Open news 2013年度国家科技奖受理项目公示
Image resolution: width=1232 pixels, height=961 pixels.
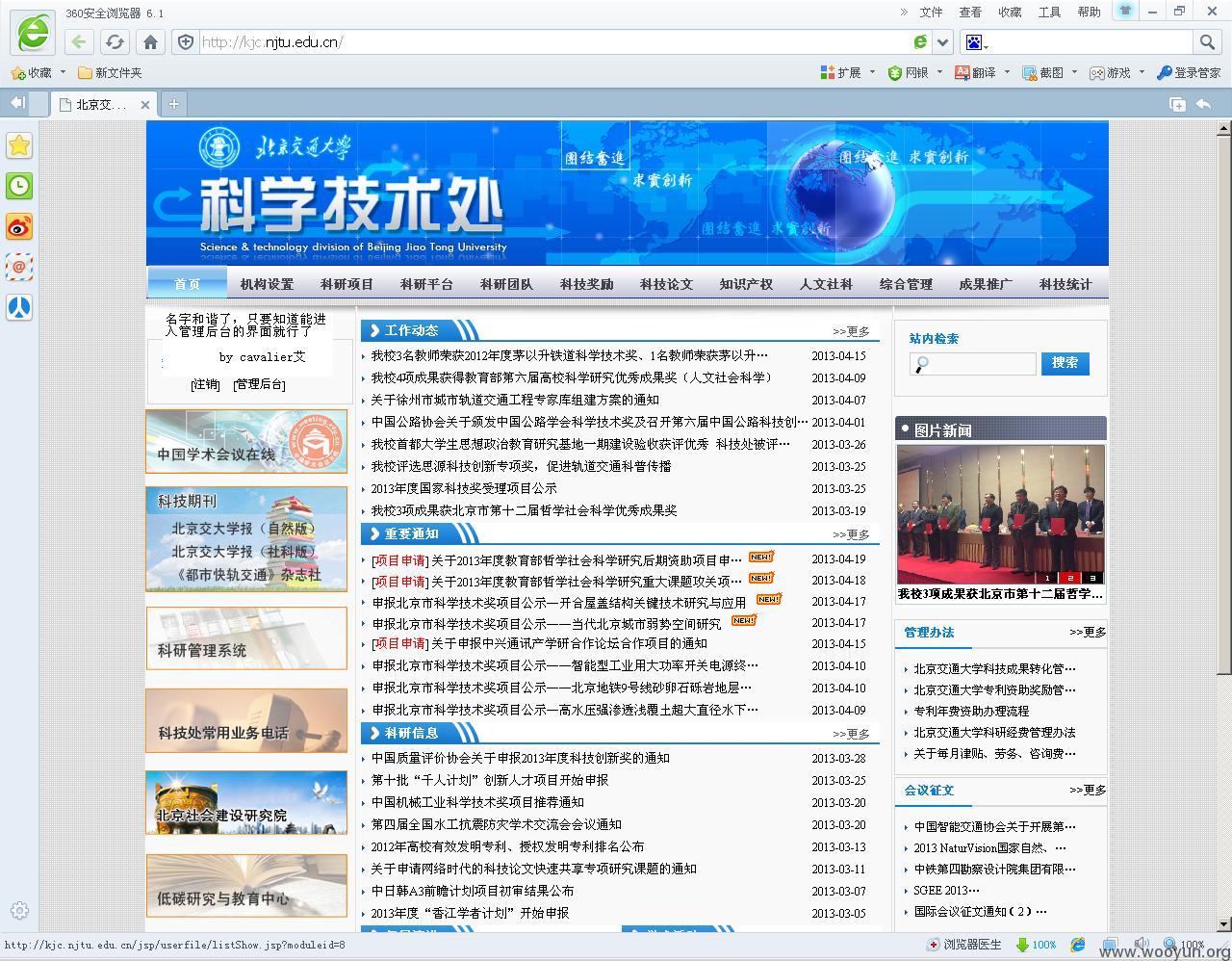point(464,488)
